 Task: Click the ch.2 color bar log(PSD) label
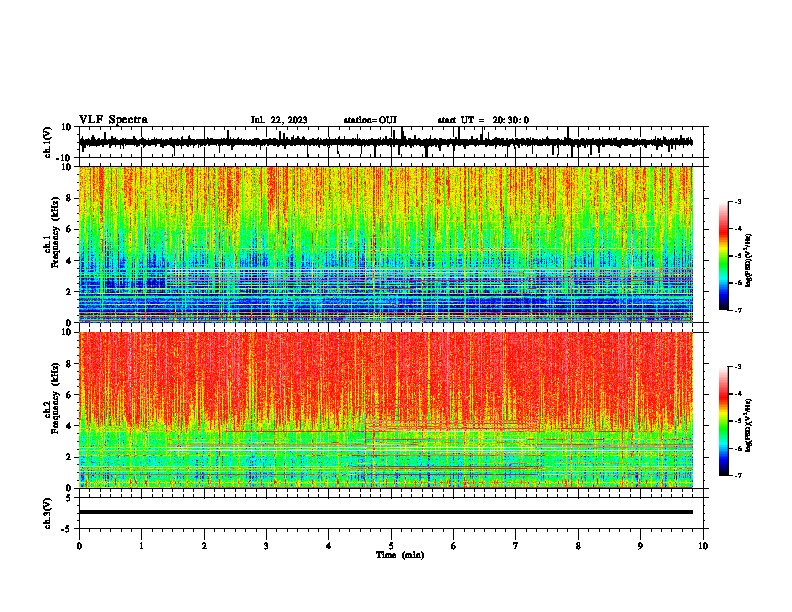pos(749,425)
